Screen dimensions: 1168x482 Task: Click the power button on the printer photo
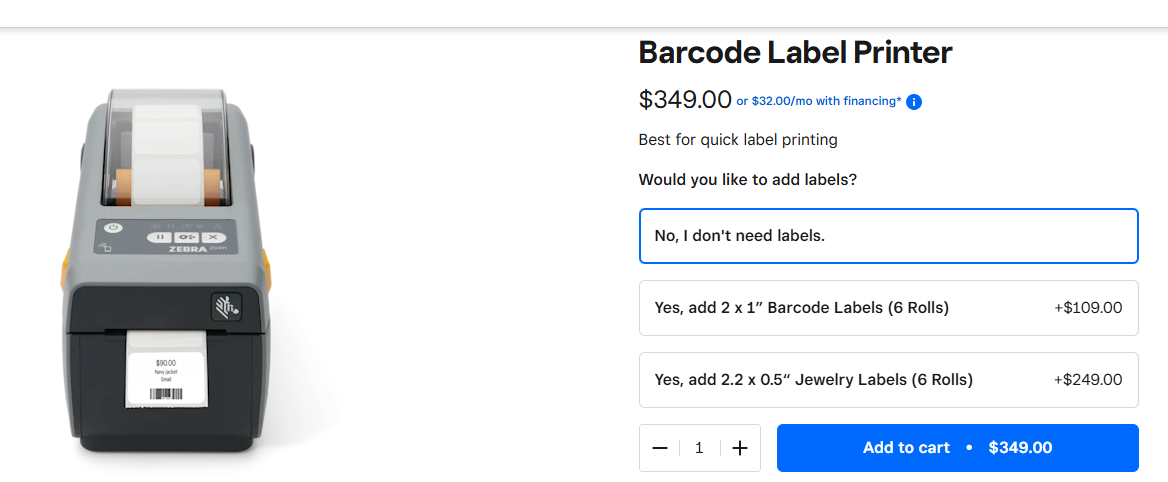113,228
